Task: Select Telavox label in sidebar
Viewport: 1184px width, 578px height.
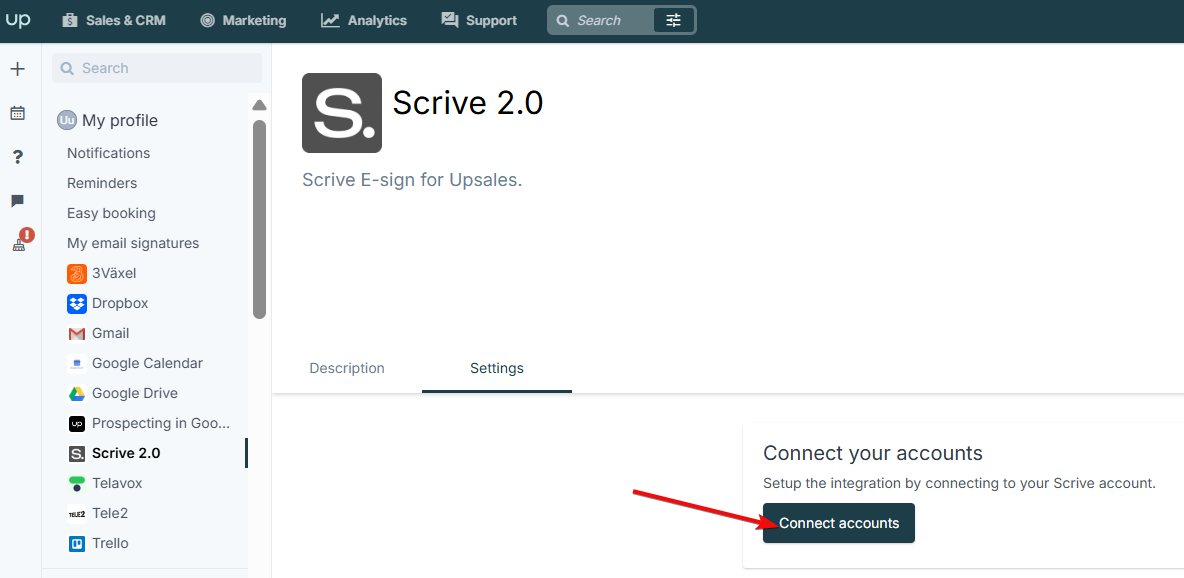Action: 117,483
